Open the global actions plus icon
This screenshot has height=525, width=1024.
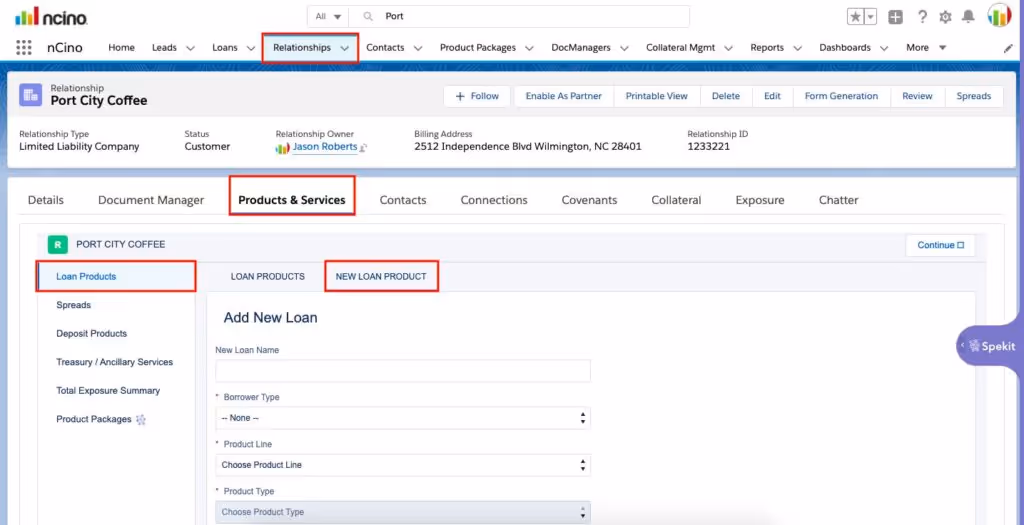pos(895,17)
